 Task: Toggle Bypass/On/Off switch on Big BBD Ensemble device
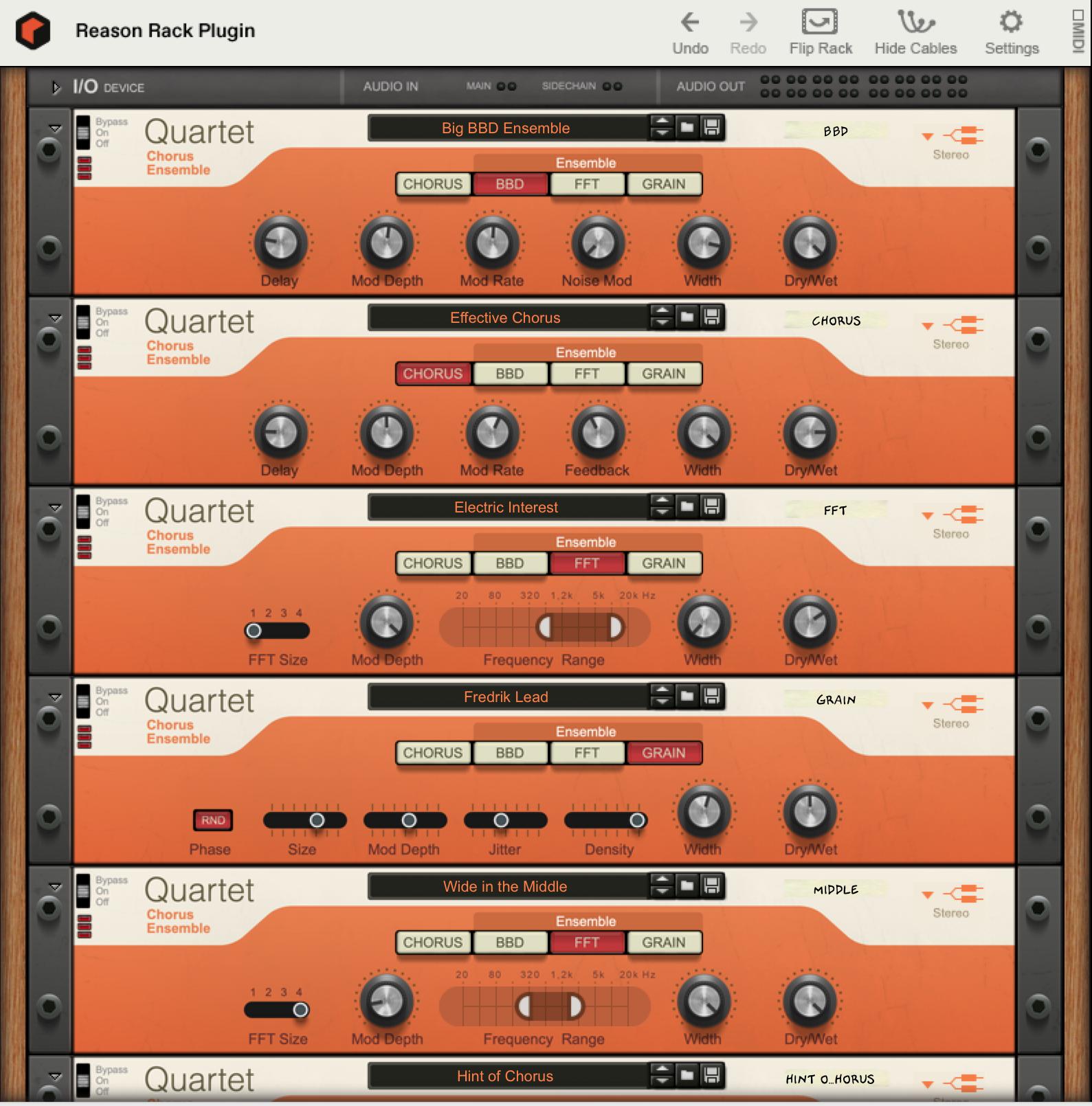(x=82, y=132)
